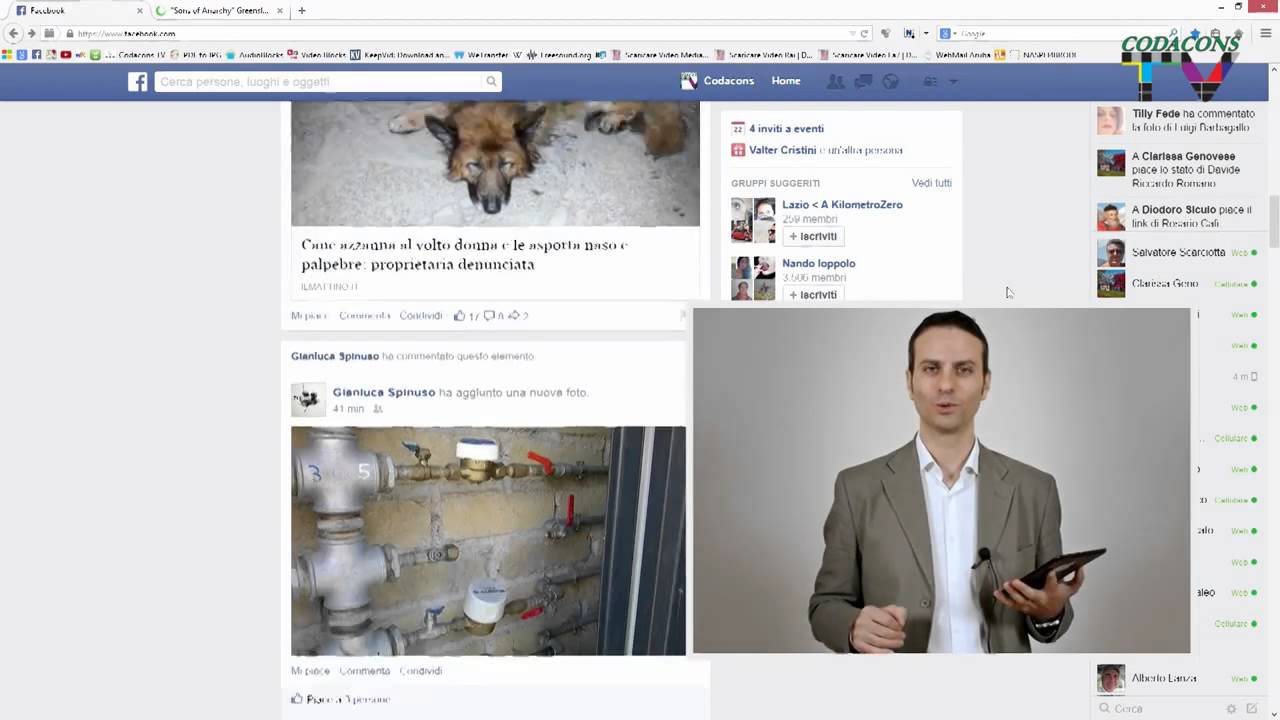Open the Codacons profile link
Image resolution: width=1280 pixels, height=720 pixels.
(x=728, y=81)
